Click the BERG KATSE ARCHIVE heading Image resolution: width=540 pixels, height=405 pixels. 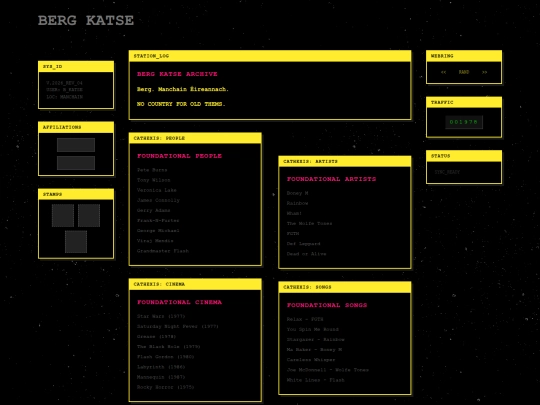point(177,74)
